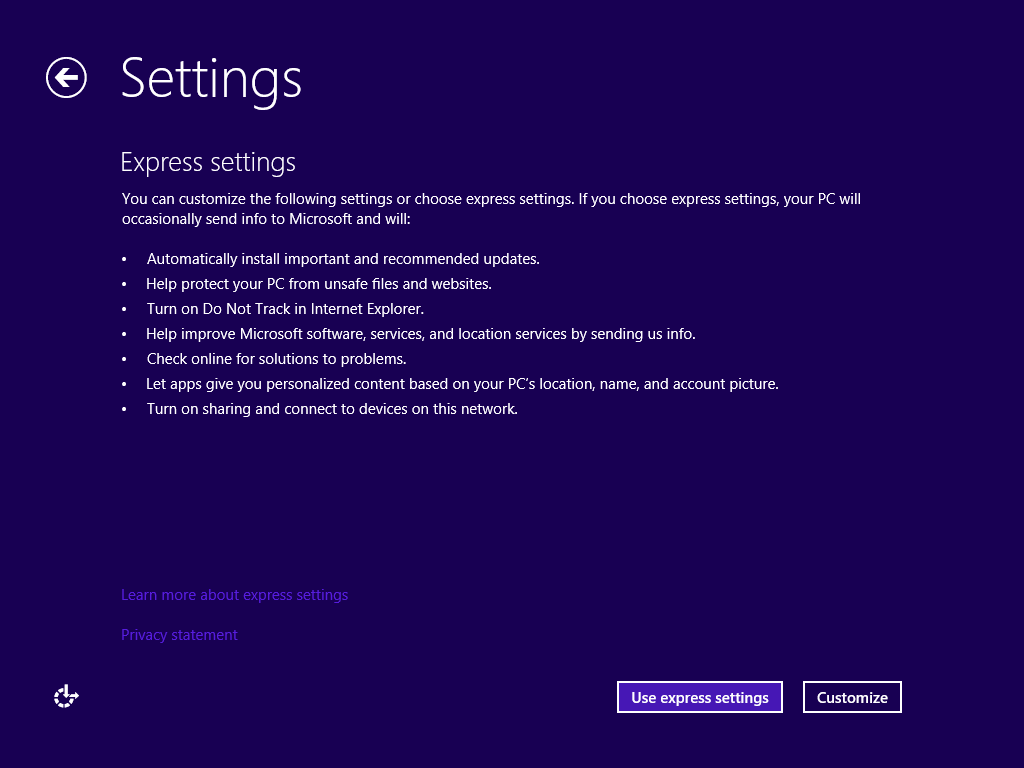Viewport: 1024px width, 768px height.
Task: Click the Do Not Track in Internet Explorer line
Action: pyautogui.click(x=285, y=309)
